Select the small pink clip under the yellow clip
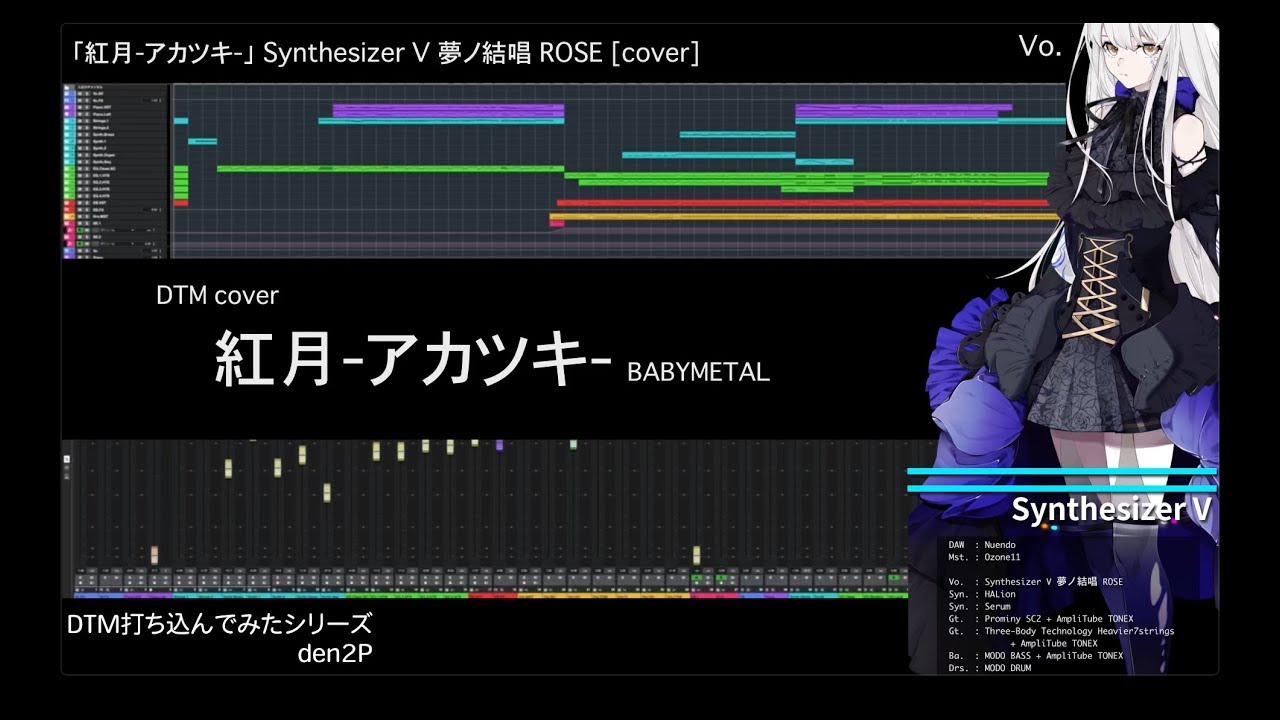The image size is (1280, 720). point(557,224)
